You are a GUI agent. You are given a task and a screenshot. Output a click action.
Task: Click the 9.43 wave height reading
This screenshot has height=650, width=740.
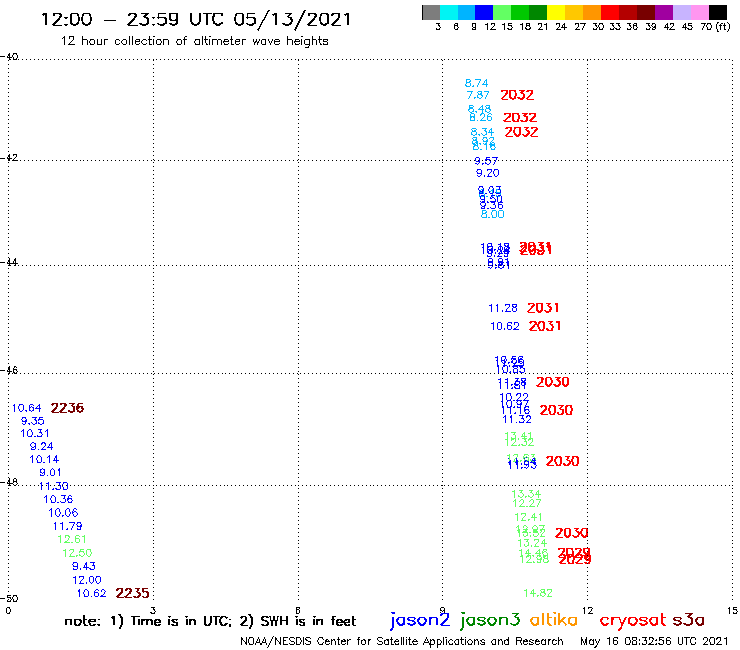click(84, 566)
